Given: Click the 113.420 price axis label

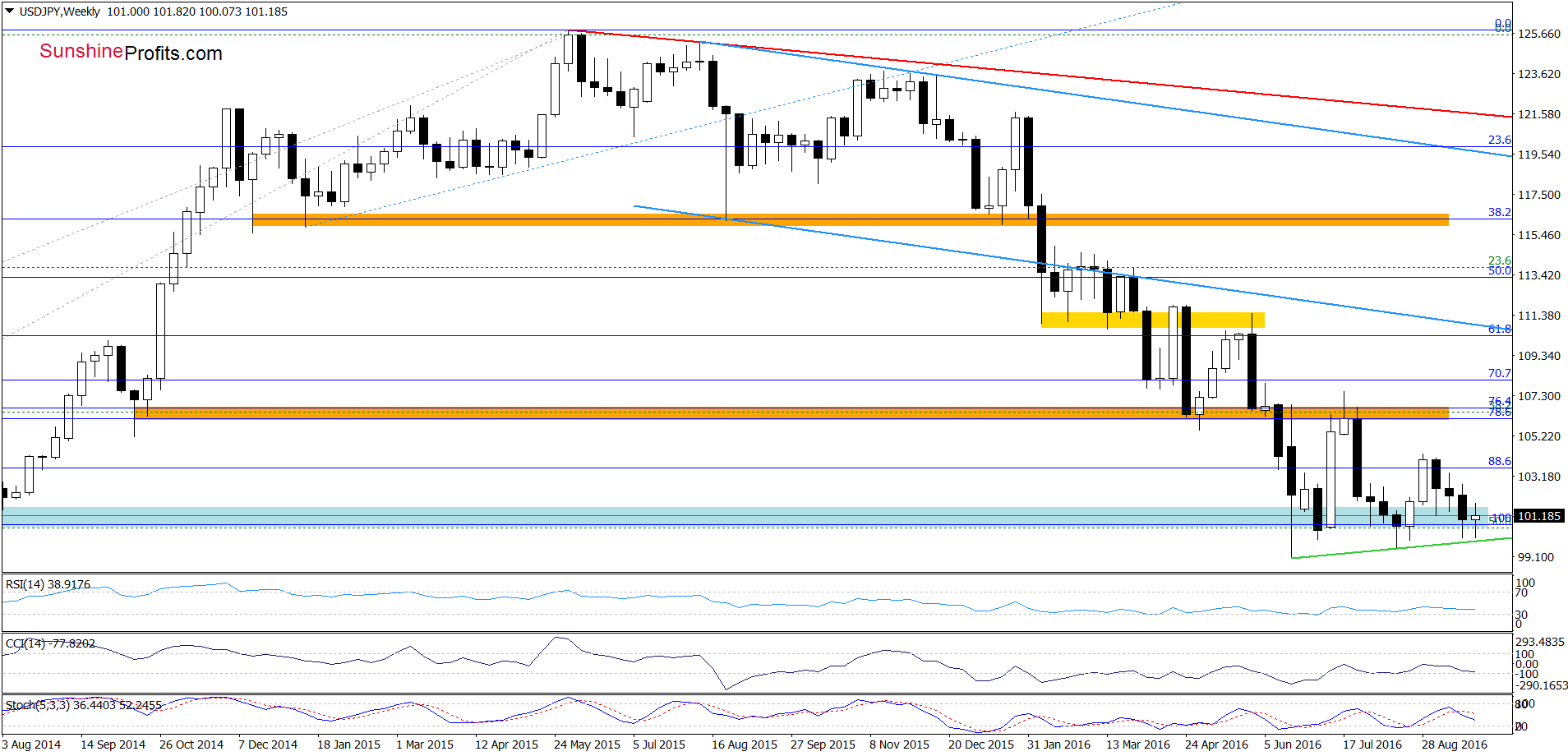Looking at the screenshot, I should pos(1539,275).
